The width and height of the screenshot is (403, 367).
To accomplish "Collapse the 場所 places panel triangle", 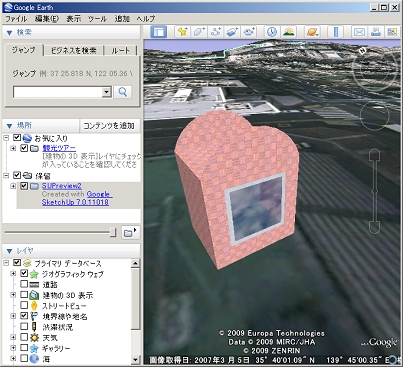I will [x=9, y=126].
